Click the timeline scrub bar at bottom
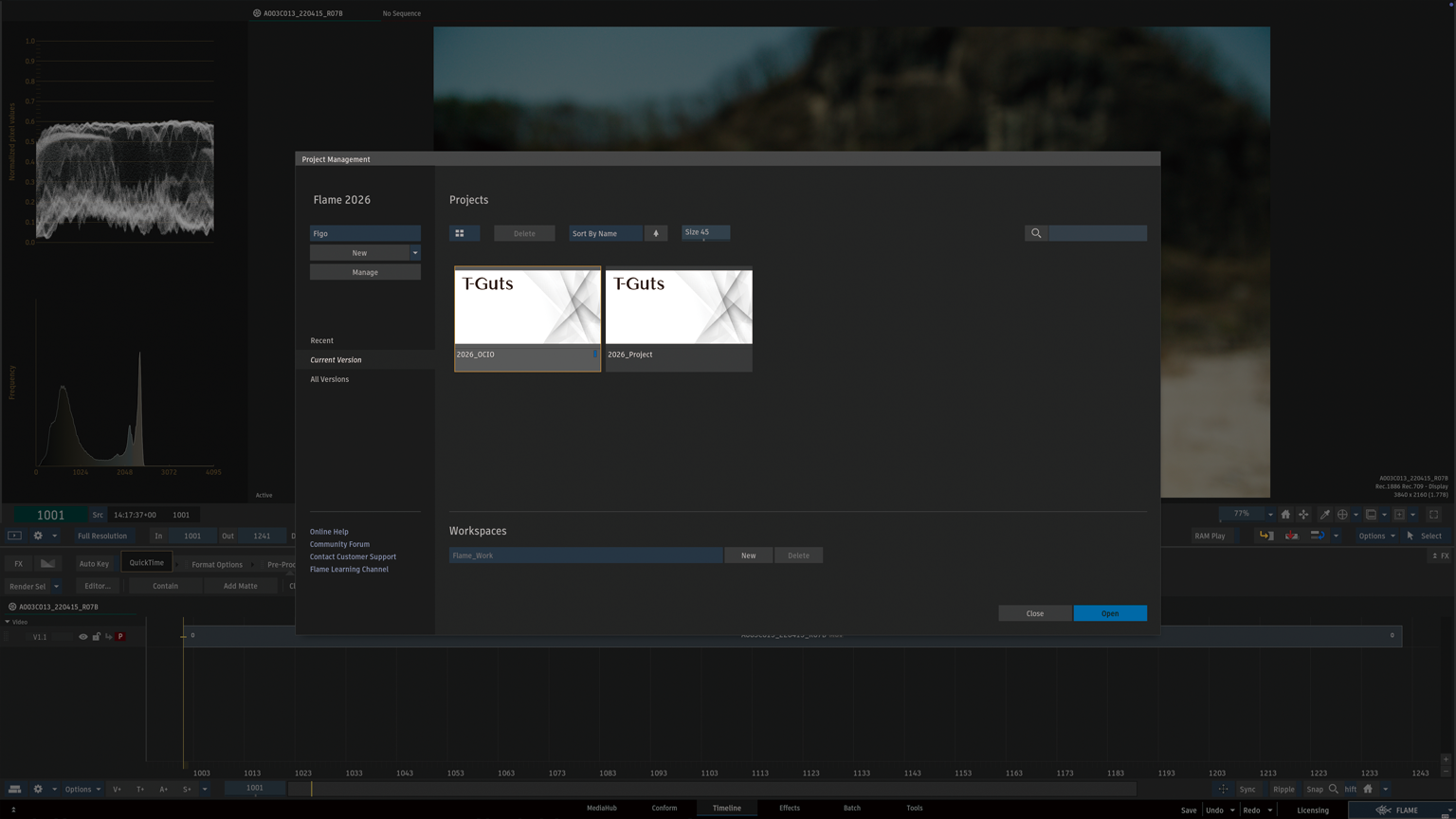The width and height of the screenshot is (1456, 819). (x=712, y=789)
